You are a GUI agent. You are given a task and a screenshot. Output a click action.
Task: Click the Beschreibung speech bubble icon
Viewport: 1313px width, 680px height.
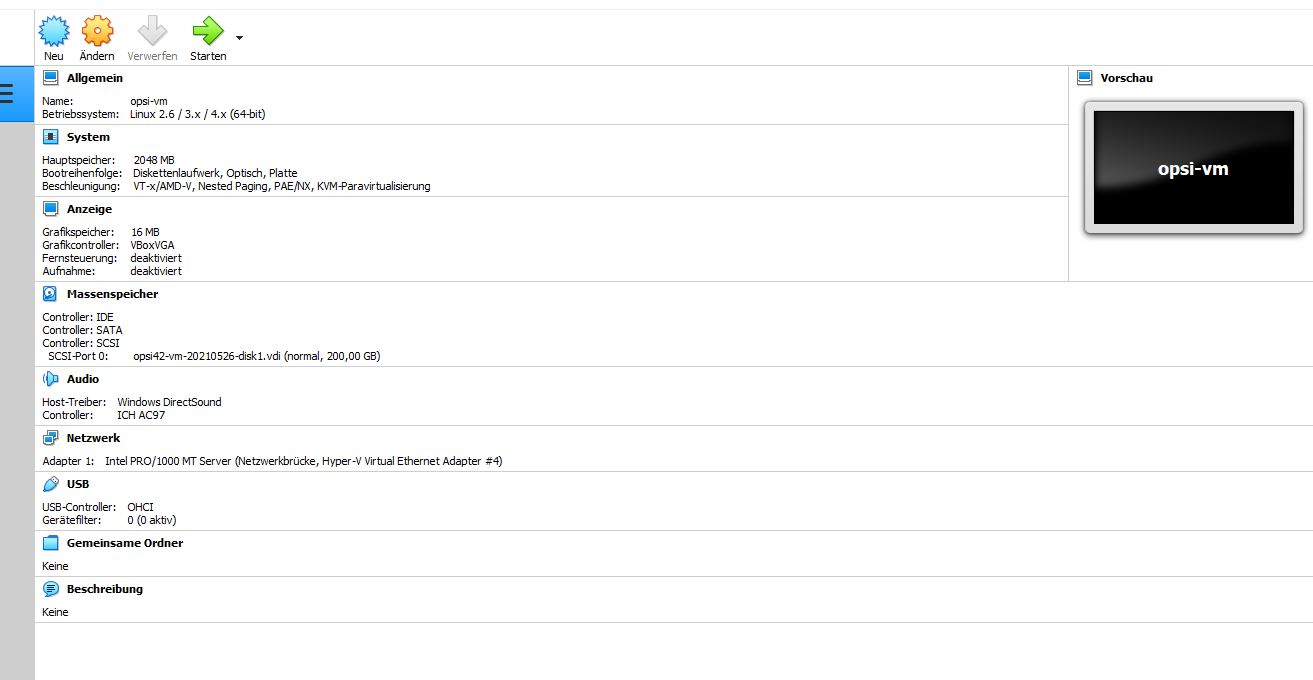[51, 589]
